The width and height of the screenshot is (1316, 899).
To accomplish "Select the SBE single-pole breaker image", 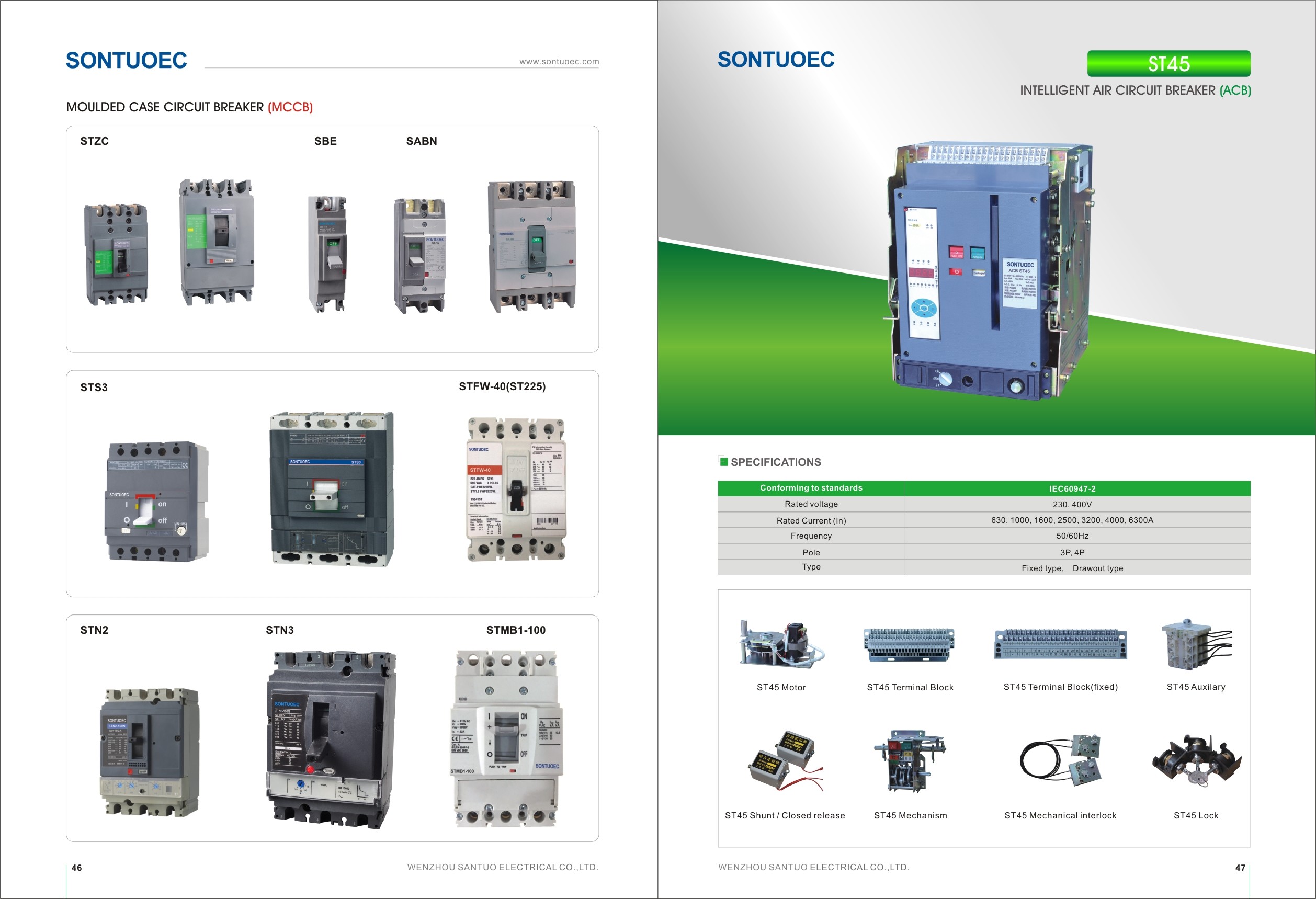I will coord(327,254).
